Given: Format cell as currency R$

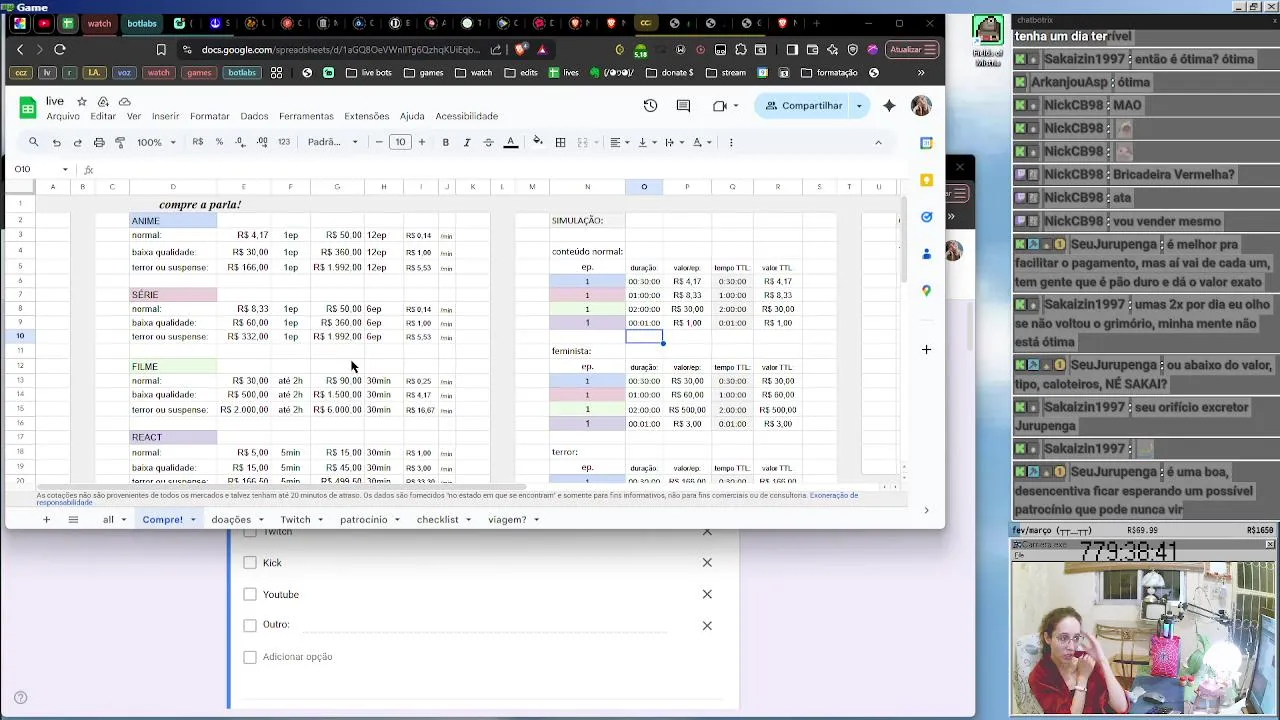Looking at the screenshot, I should click(x=198, y=142).
